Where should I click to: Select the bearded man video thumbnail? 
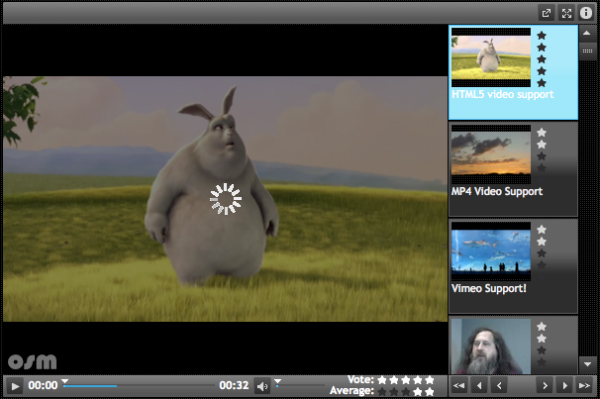click(491, 346)
